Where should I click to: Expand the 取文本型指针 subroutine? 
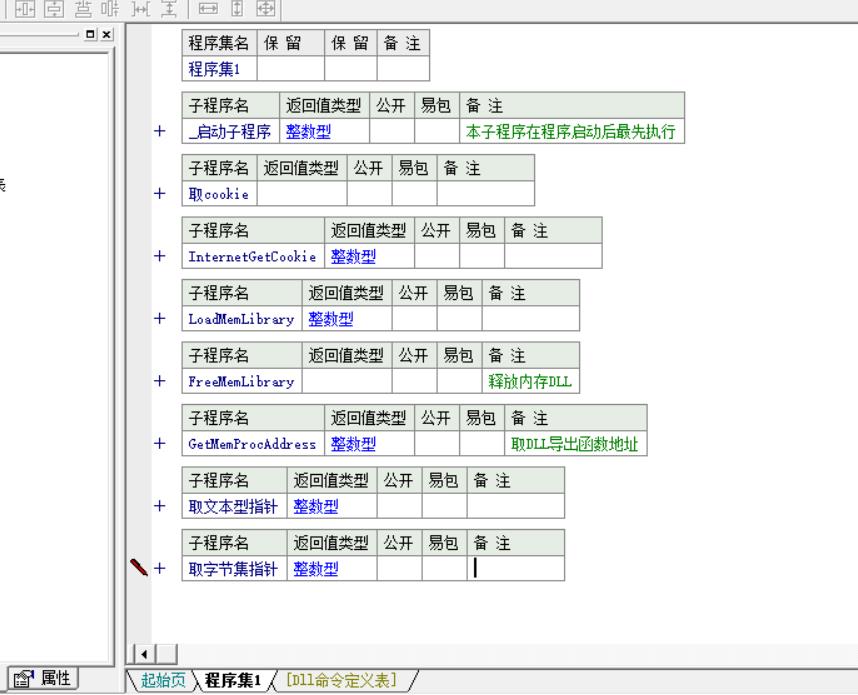click(160, 506)
